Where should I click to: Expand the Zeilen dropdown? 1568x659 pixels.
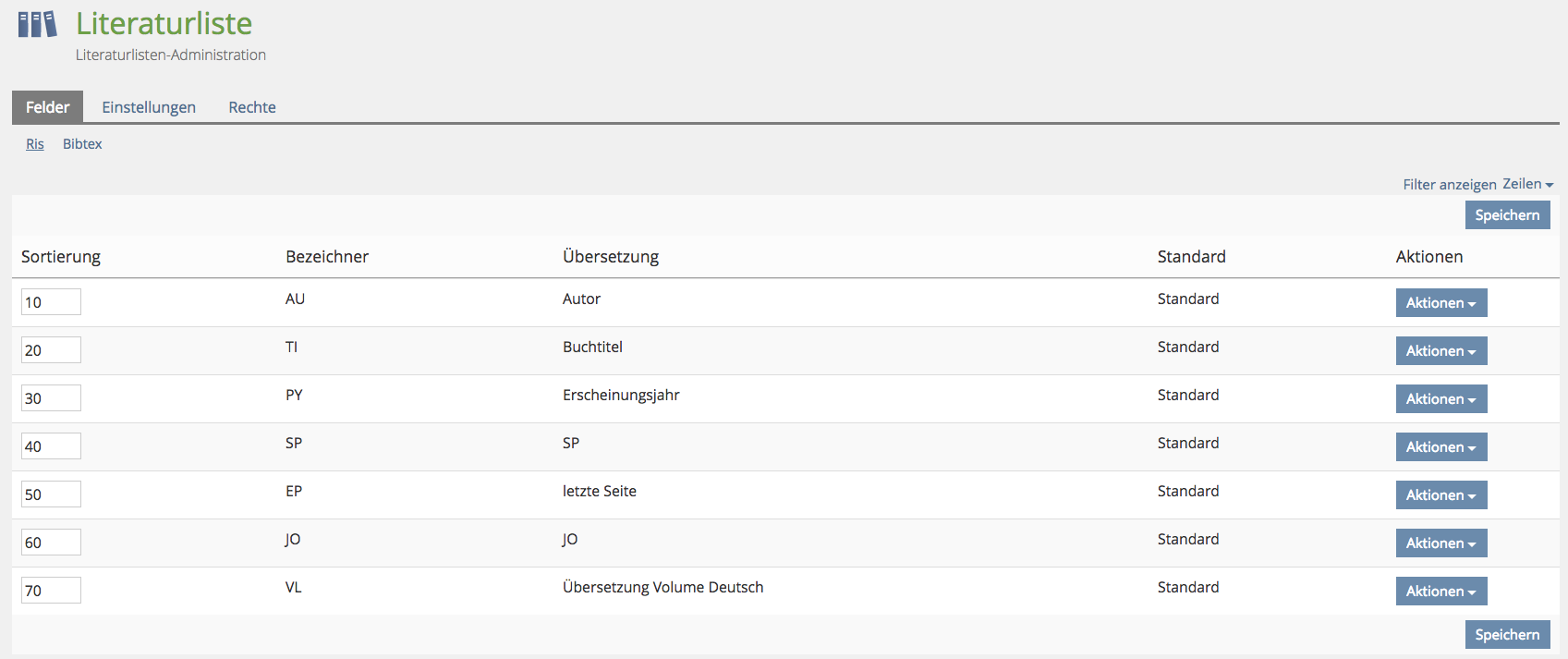(x=1527, y=184)
